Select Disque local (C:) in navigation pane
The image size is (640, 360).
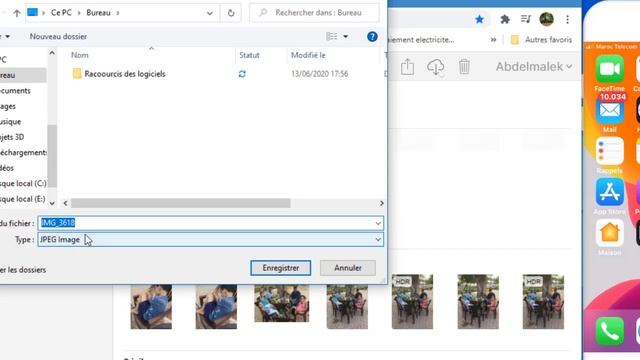[23, 184]
